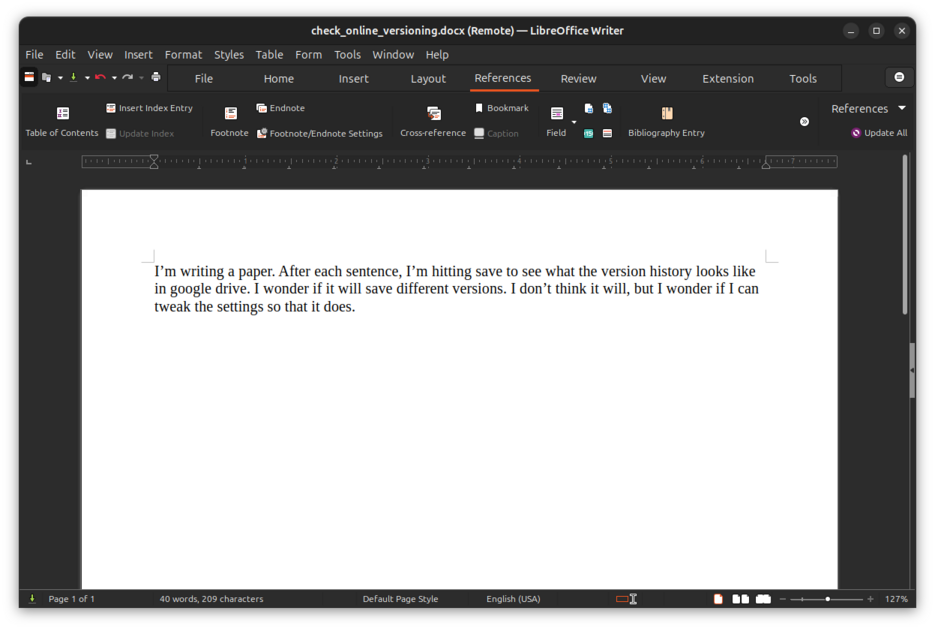Click the Endnote icon
Image resolution: width=935 pixels, height=629 pixels.
tap(261, 108)
